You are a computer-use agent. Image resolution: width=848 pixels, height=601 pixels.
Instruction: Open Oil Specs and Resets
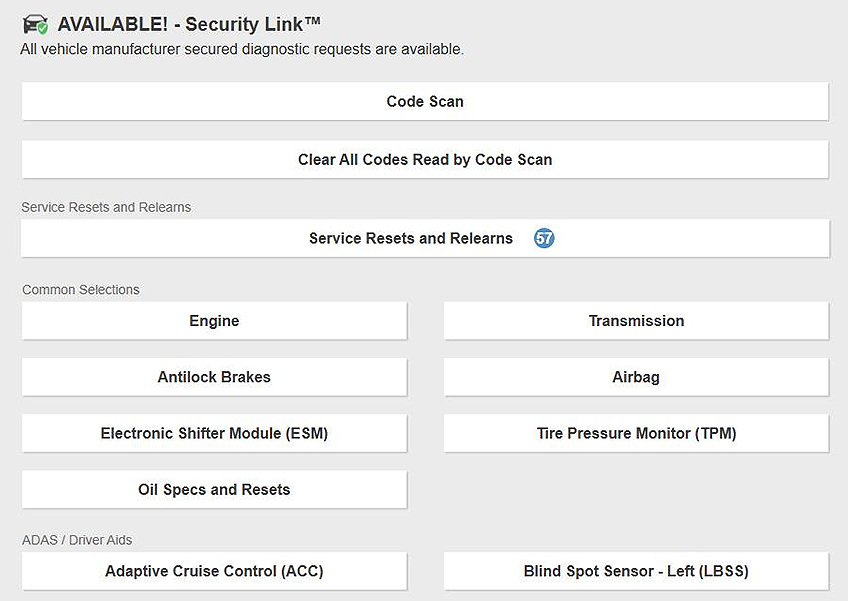point(213,489)
